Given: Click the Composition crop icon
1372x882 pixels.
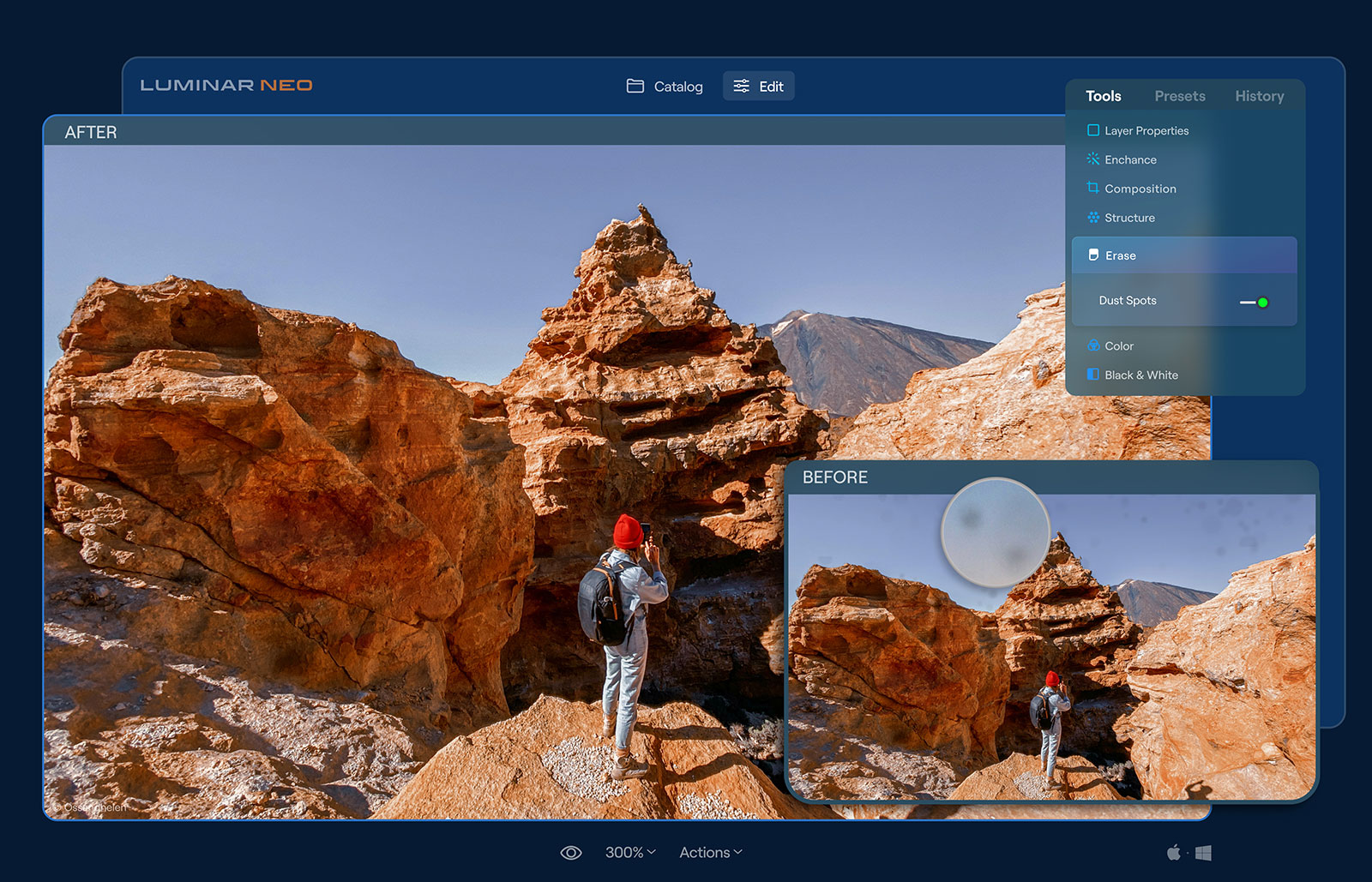Looking at the screenshot, I should click(x=1092, y=188).
